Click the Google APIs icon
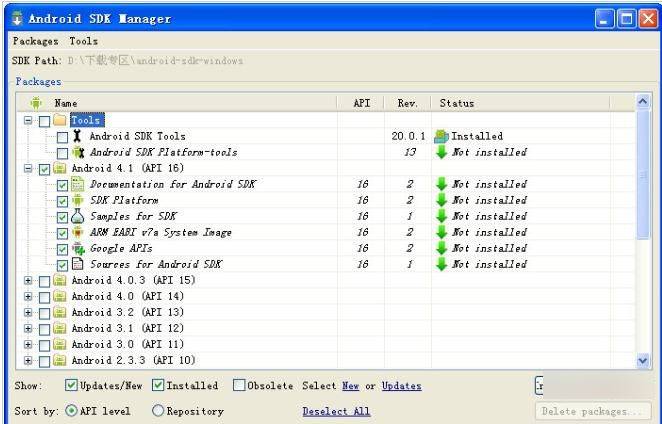 tap(78, 248)
